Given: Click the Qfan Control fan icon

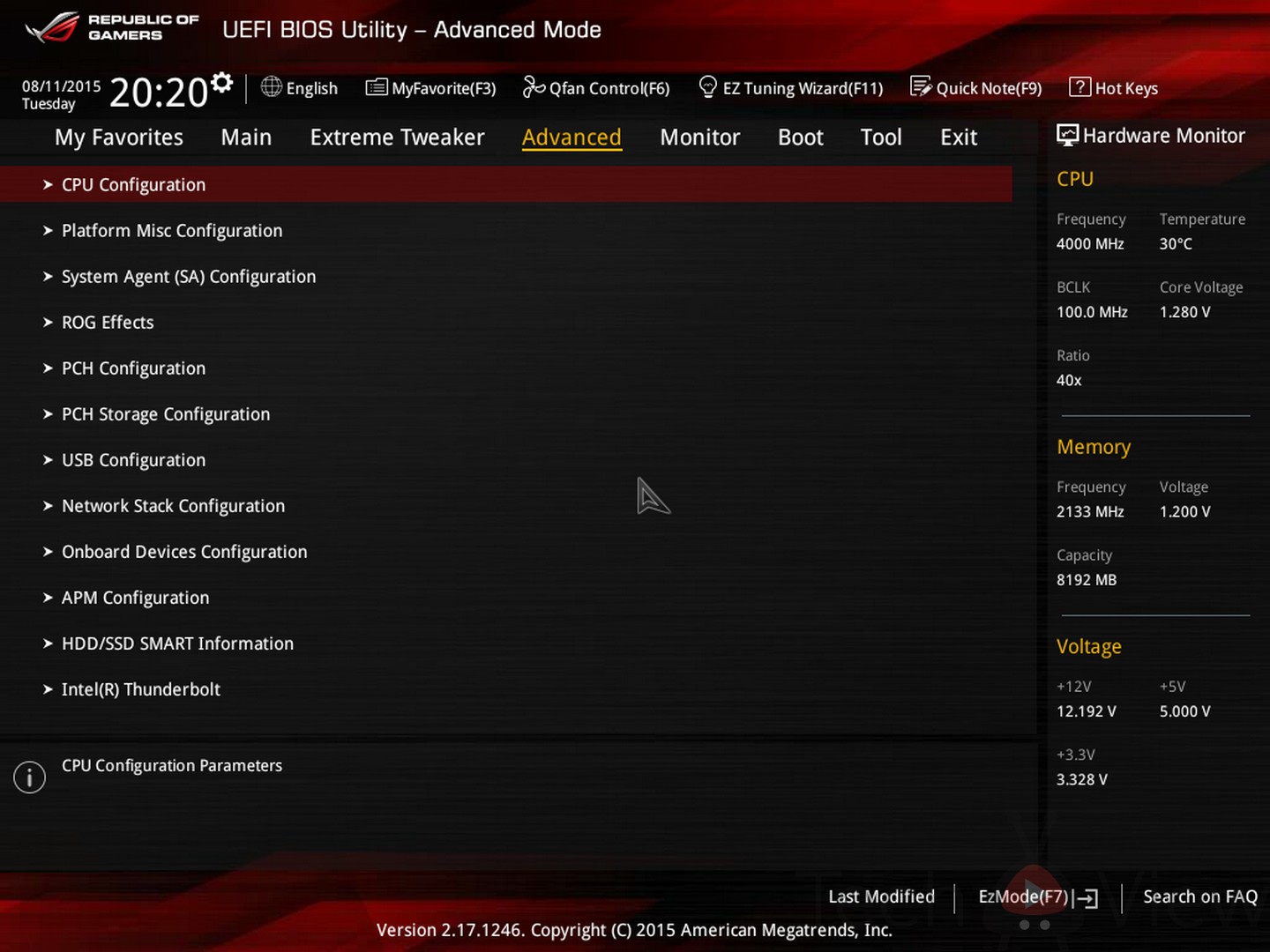Looking at the screenshot, I should 534,86.
